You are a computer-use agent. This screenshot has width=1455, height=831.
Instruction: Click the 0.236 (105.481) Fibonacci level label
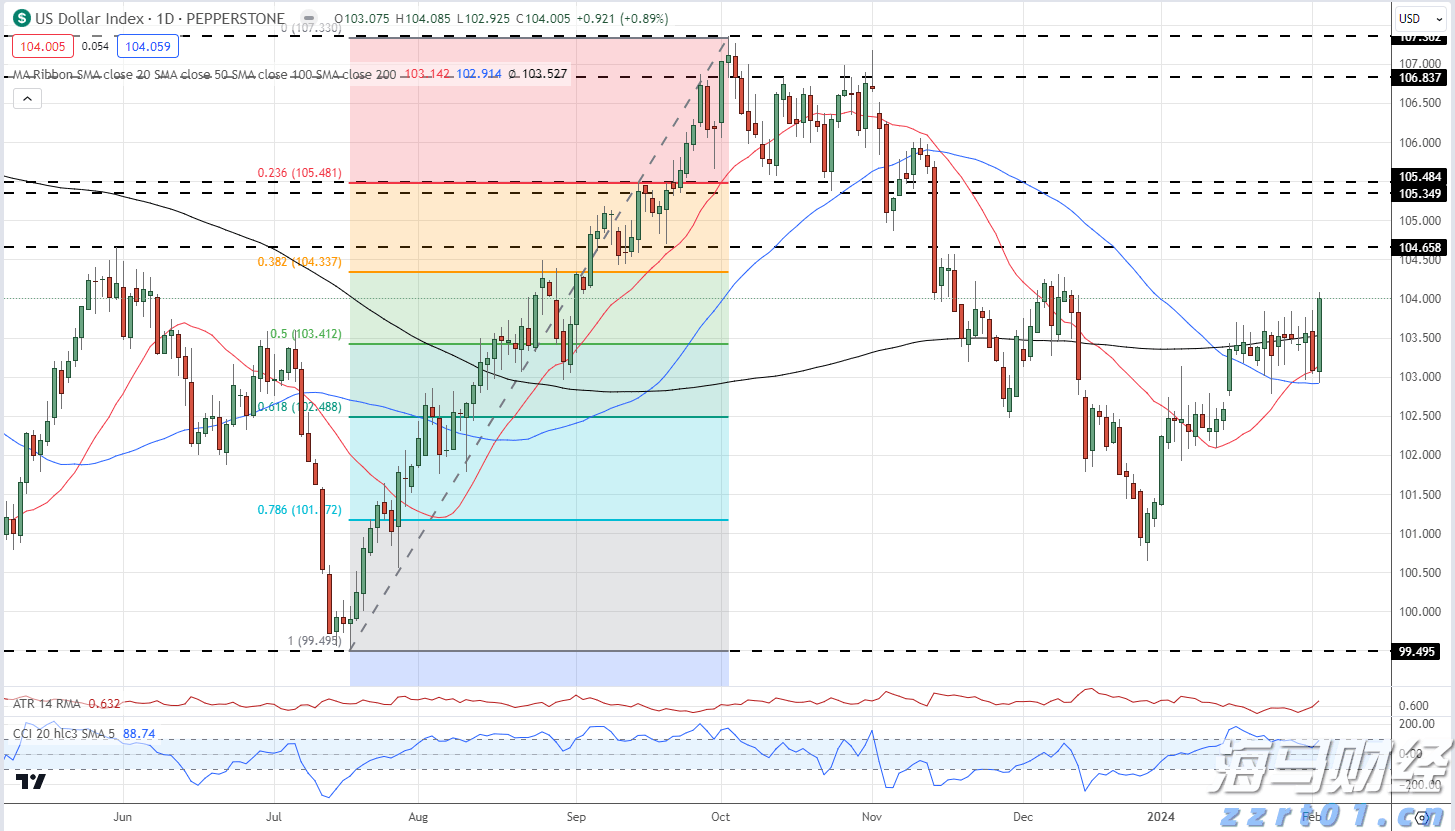[299, 173]
